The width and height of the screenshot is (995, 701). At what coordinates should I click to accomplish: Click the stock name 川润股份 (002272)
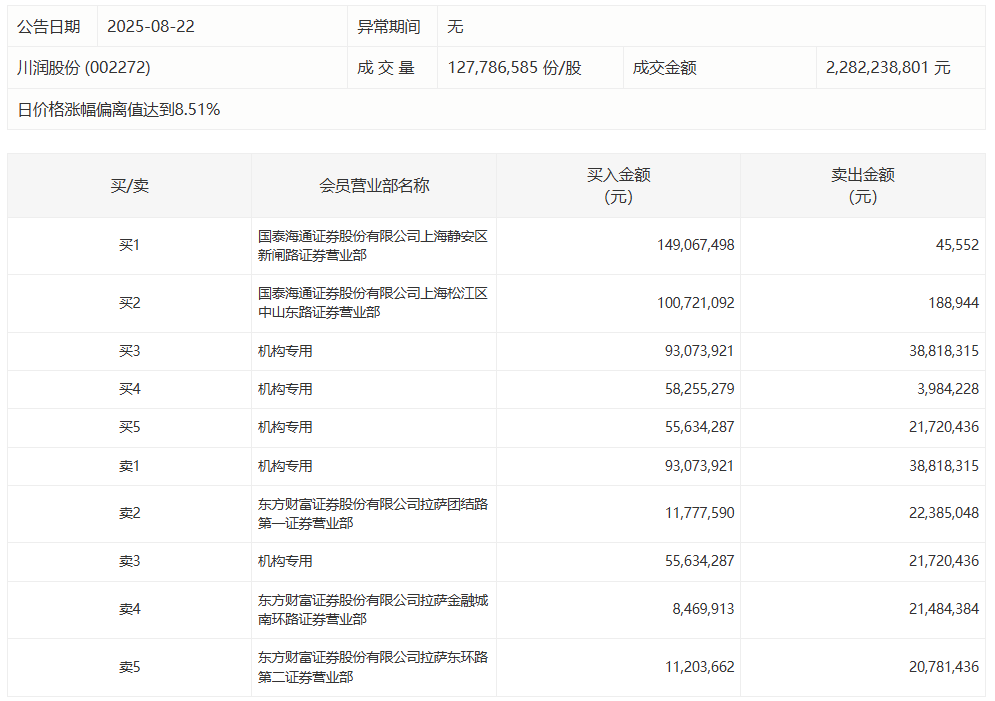click(84, 68)
